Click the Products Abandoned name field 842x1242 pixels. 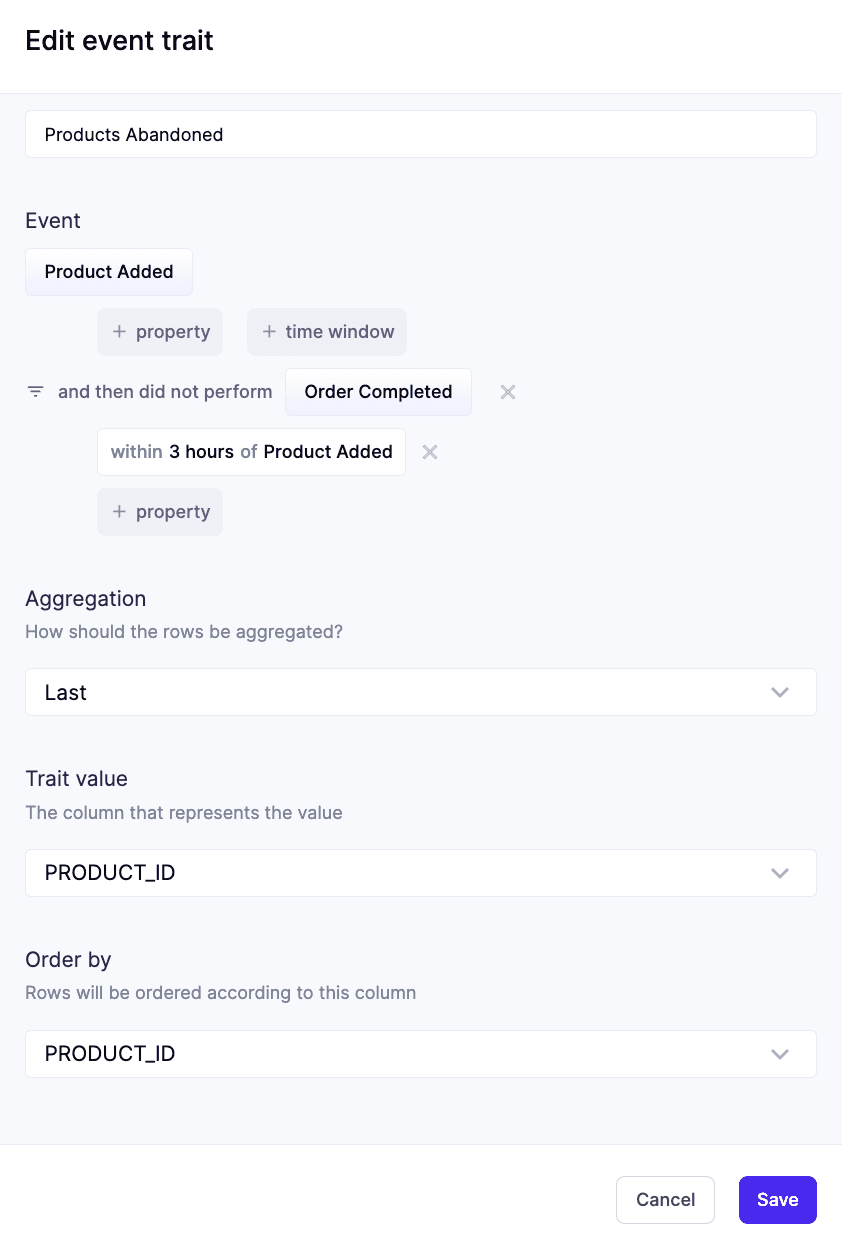(x=420, y=134)
